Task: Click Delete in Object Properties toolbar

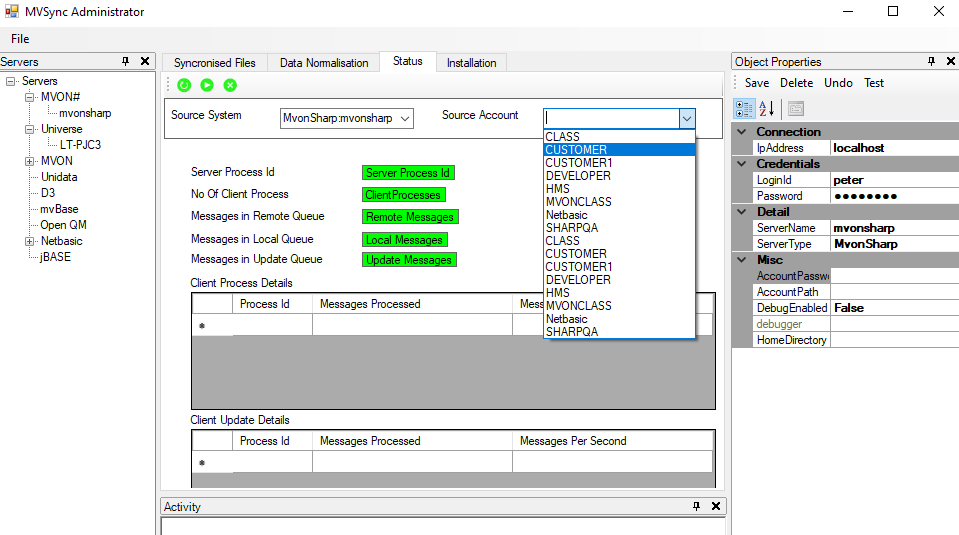Action: [x=796, y=83]
